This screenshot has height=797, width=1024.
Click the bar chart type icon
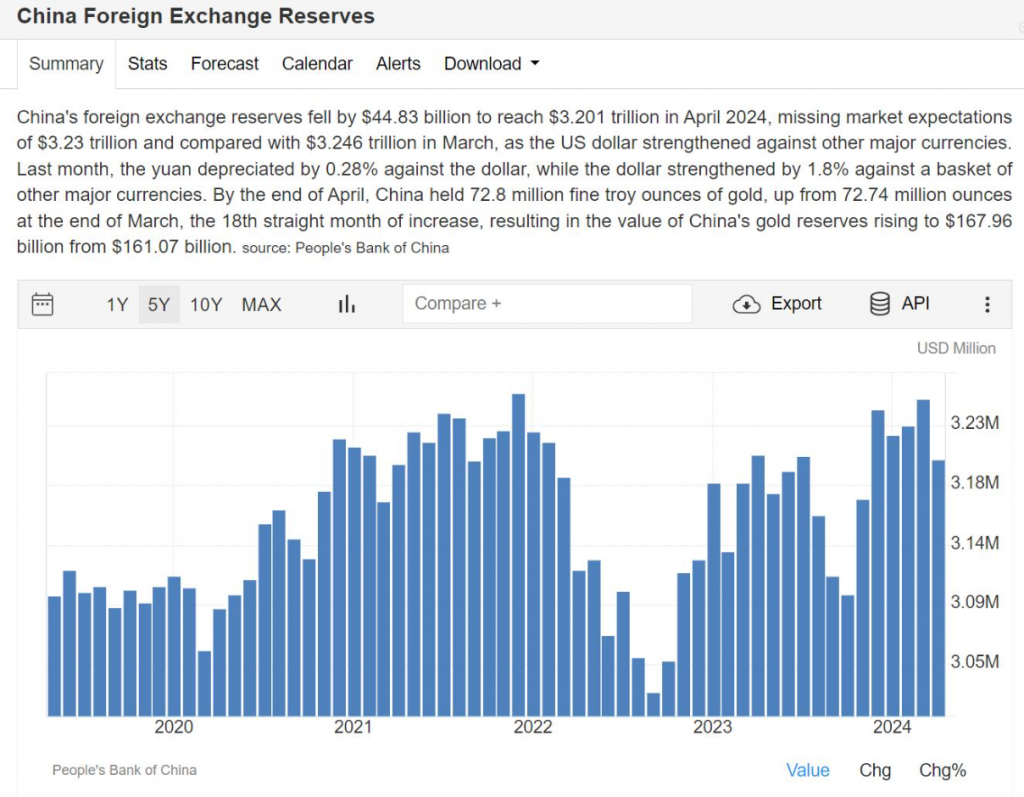tap(347, 304)
